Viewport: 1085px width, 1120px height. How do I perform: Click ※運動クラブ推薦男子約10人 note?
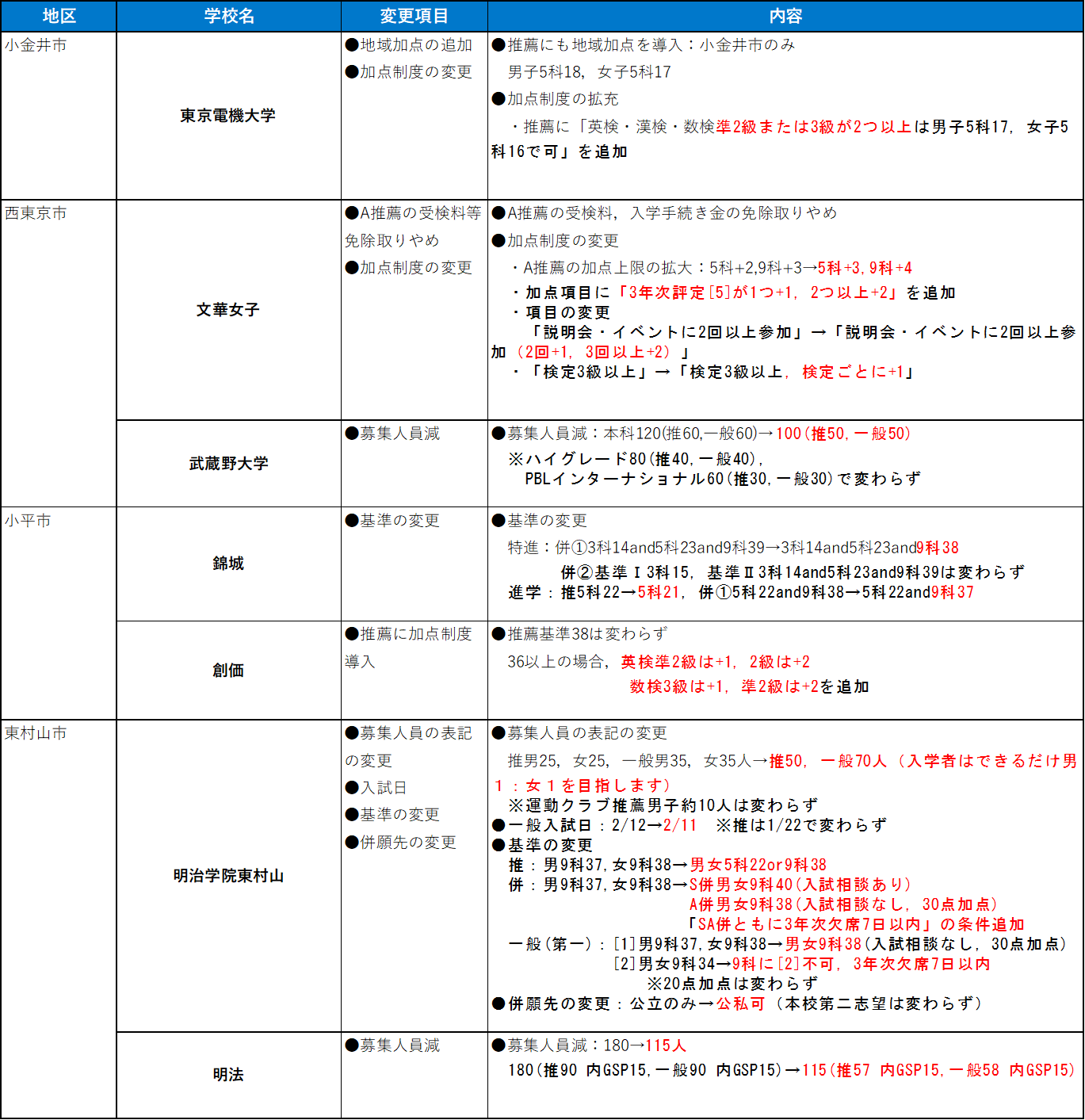click(663, 805)
